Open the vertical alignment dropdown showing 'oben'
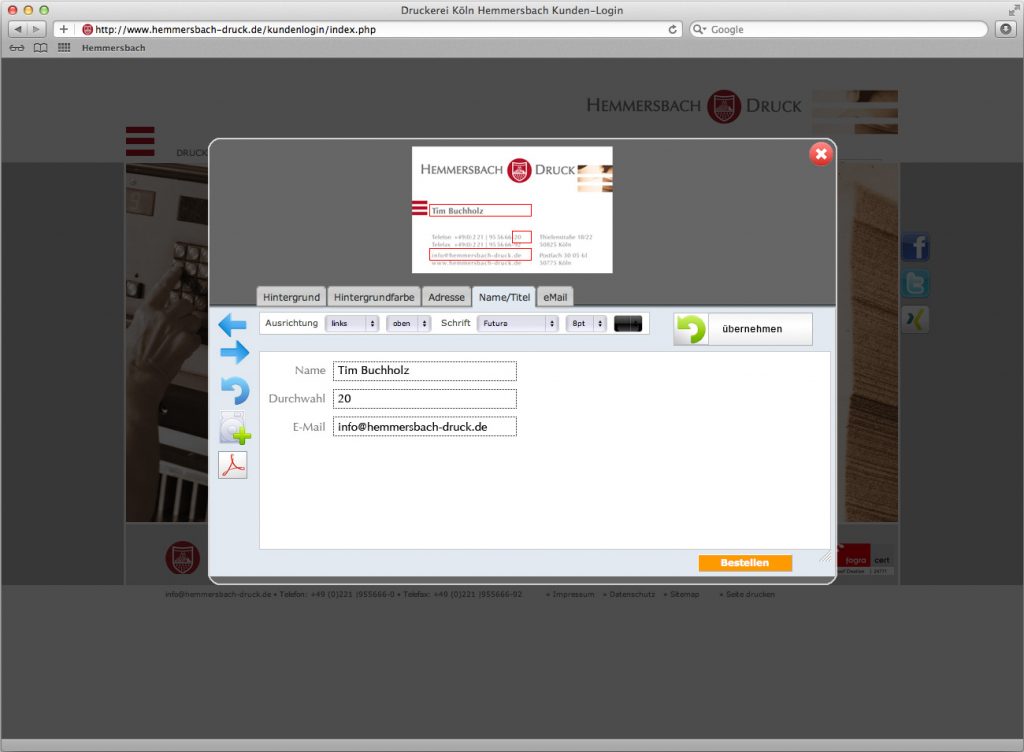Viewport: 1024px width, 752px height. 408,324
